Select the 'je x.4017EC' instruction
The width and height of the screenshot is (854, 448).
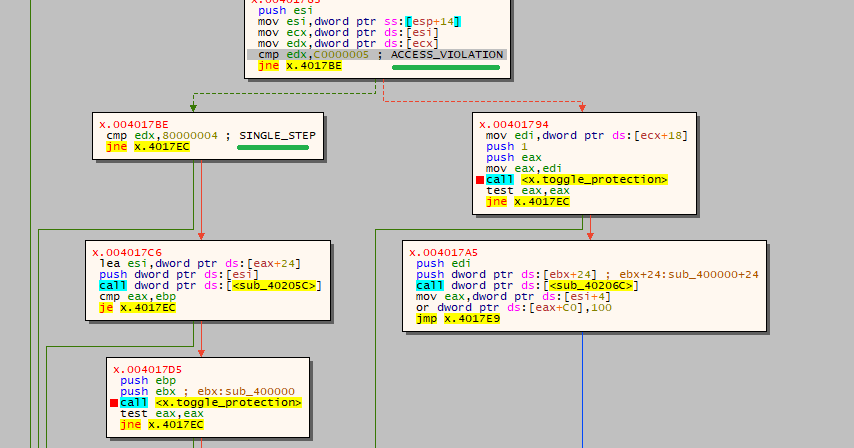point(137,308)
